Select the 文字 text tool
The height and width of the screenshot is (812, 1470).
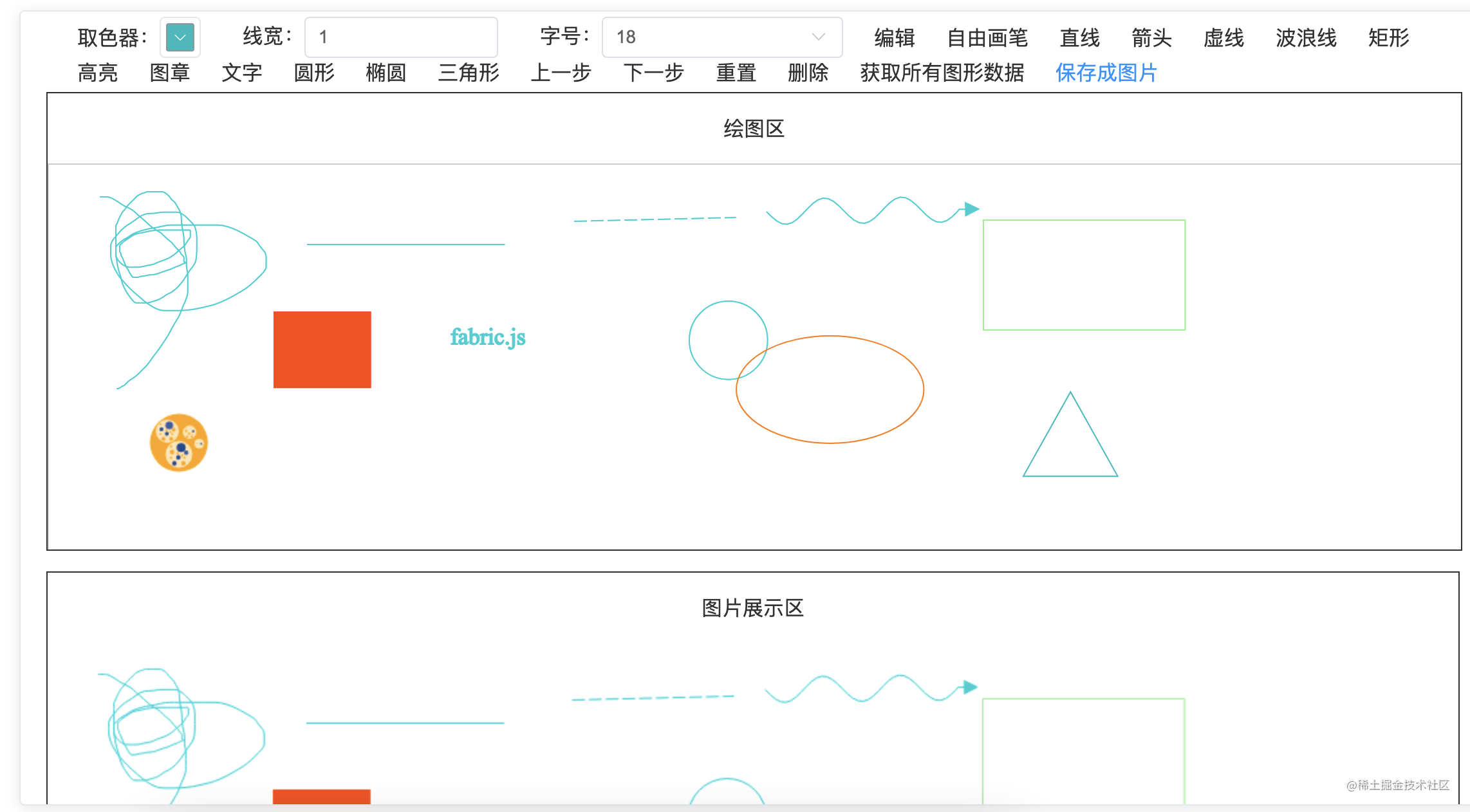pos(241,73)
